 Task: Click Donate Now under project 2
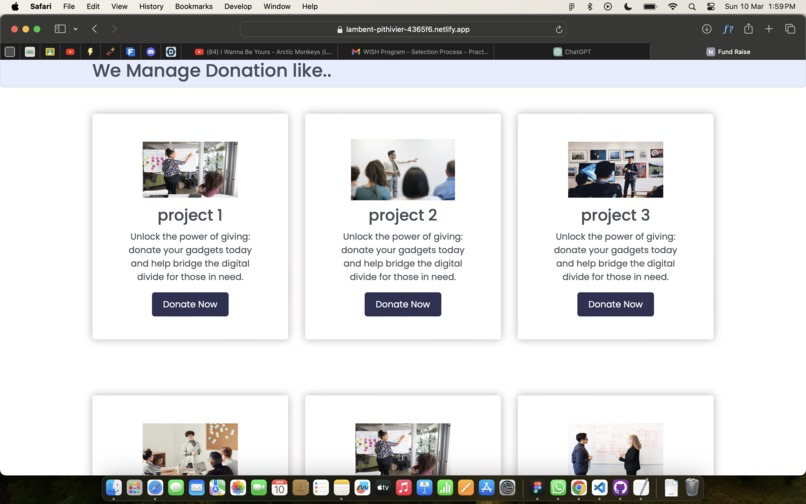tap(403, 304)
